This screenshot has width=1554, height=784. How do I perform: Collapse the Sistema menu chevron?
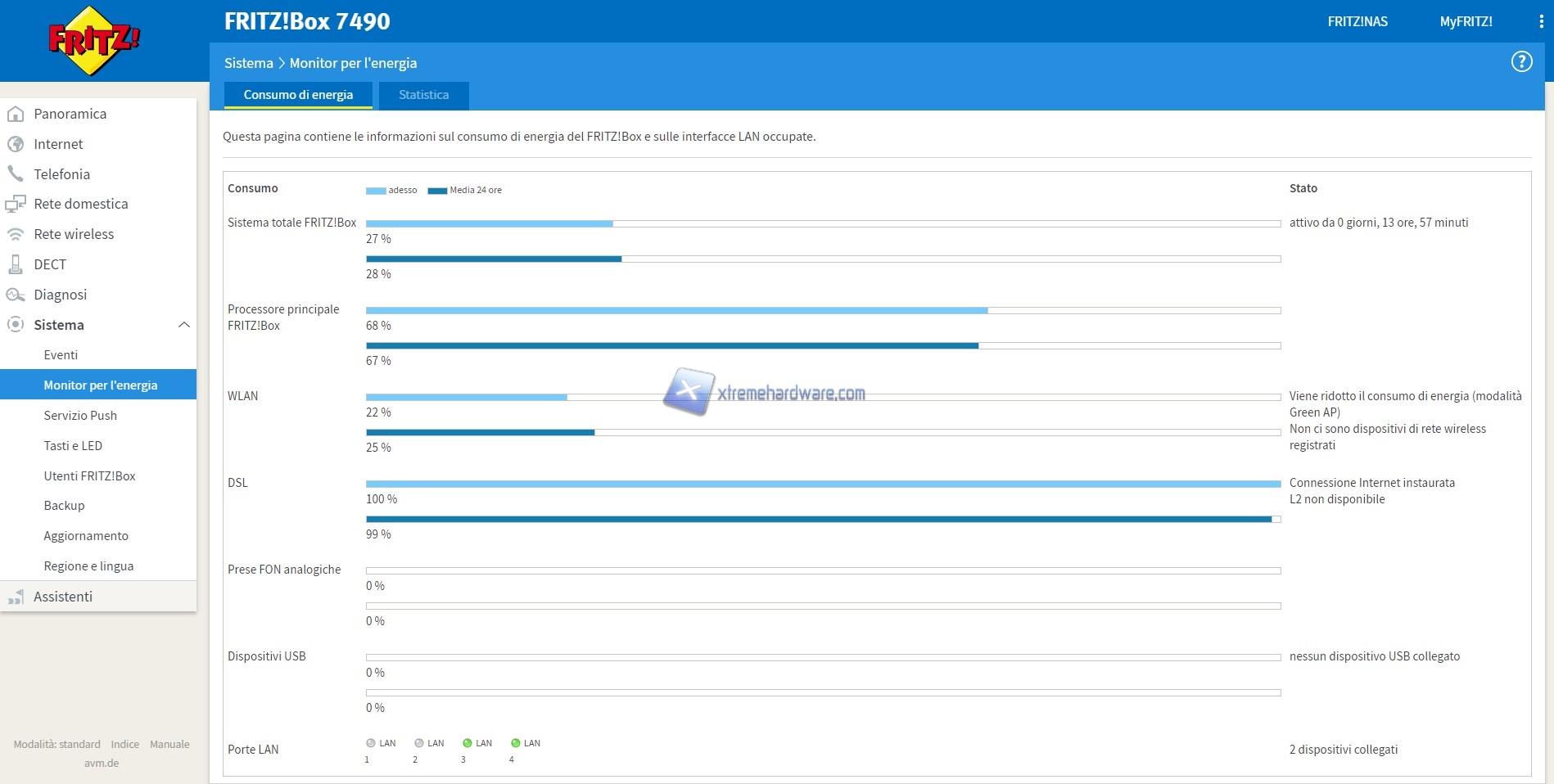(184, 325)
